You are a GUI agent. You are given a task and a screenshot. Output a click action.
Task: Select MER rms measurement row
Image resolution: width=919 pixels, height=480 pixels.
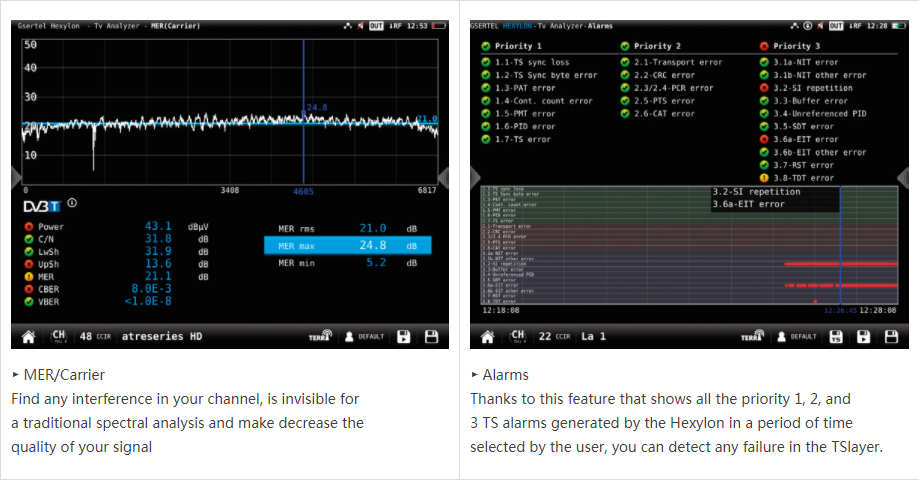tap(347, 228)
